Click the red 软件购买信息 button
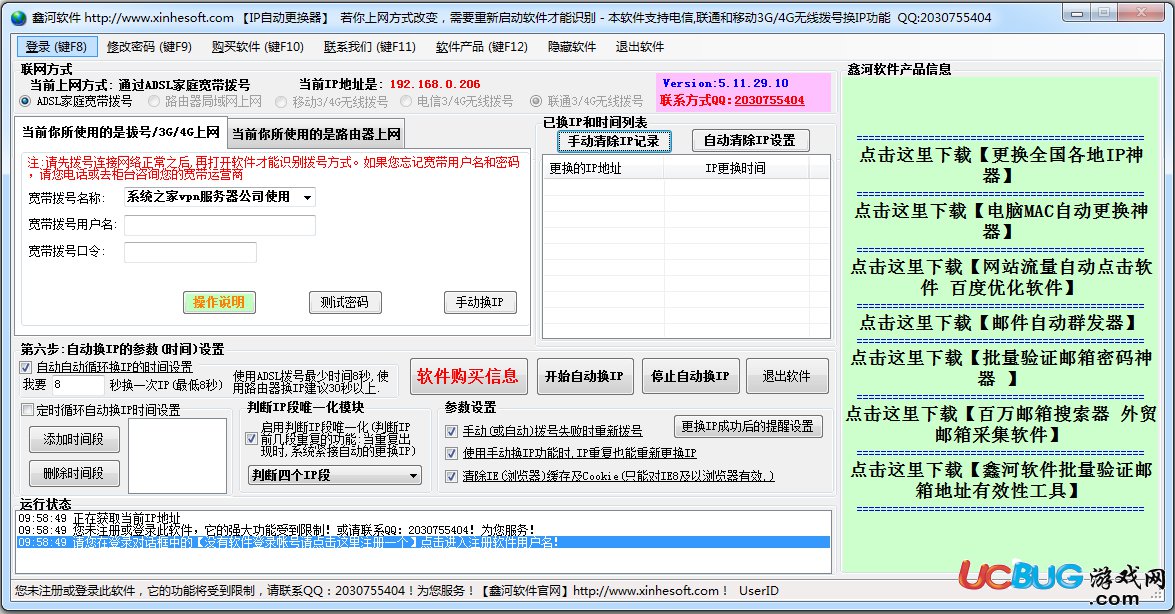 pyautogui.click(x=468, y=376)
